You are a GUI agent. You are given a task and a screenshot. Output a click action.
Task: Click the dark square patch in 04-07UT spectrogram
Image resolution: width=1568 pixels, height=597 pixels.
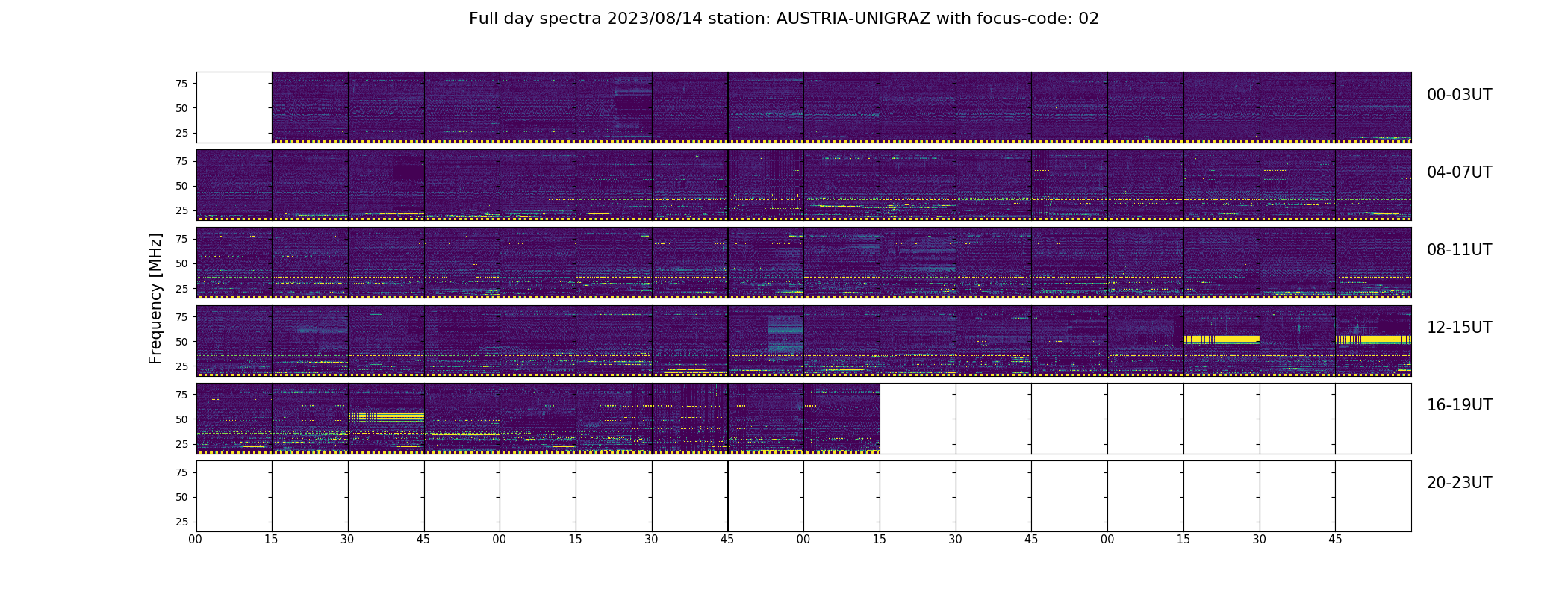408,172
